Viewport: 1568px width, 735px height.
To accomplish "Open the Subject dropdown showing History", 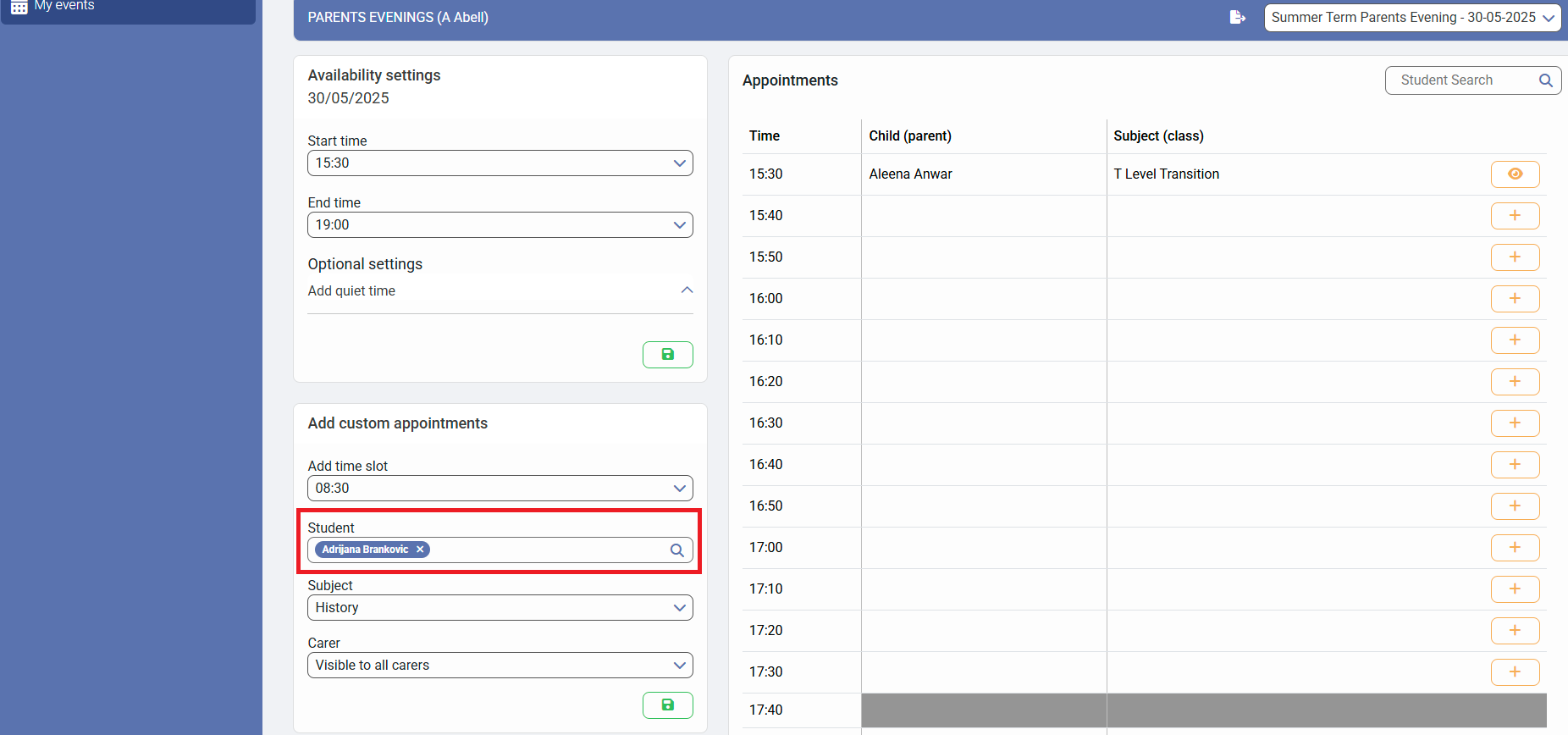I will click(x=500, y=608).
